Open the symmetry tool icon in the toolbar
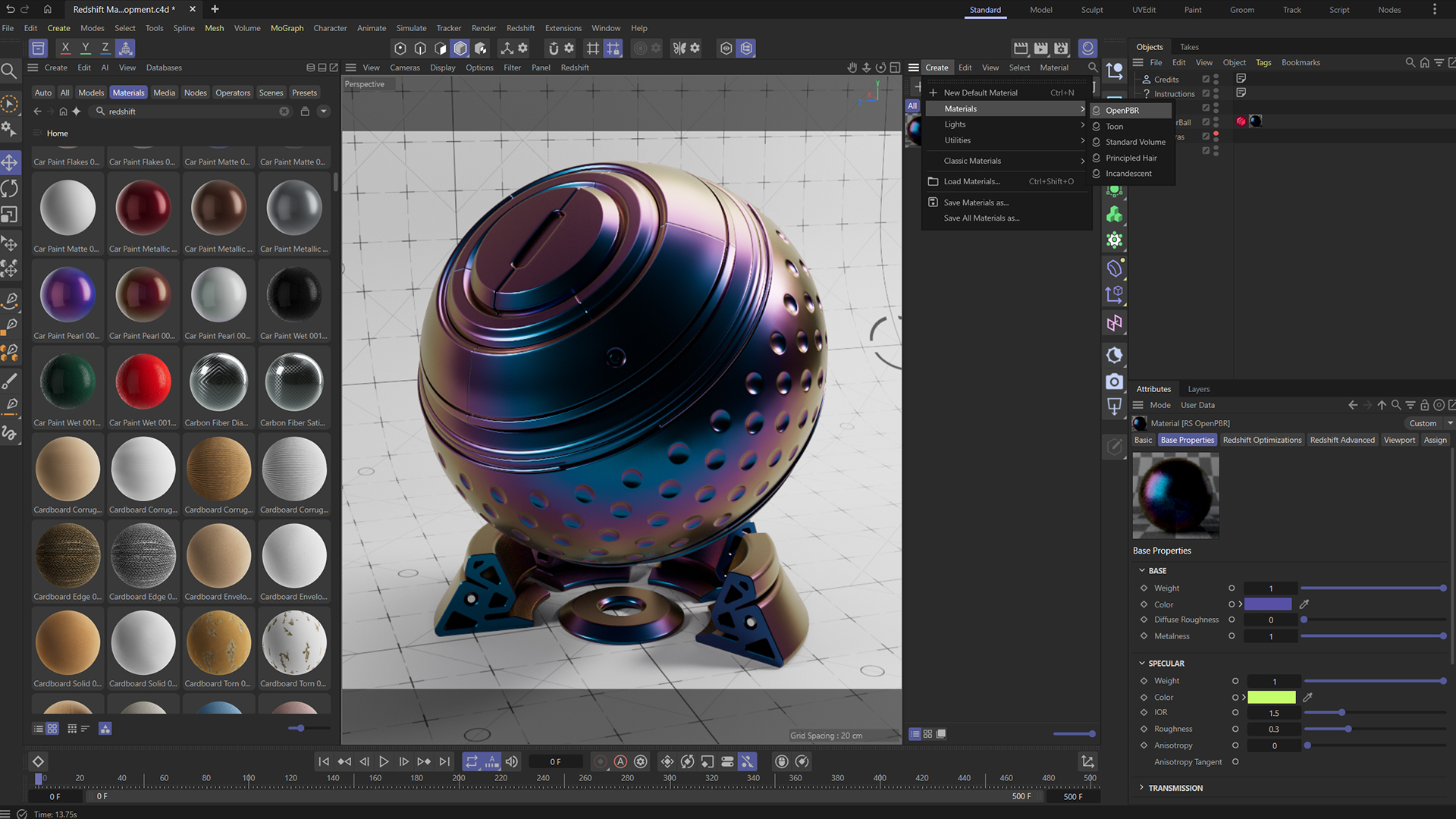 pos(681,48)
